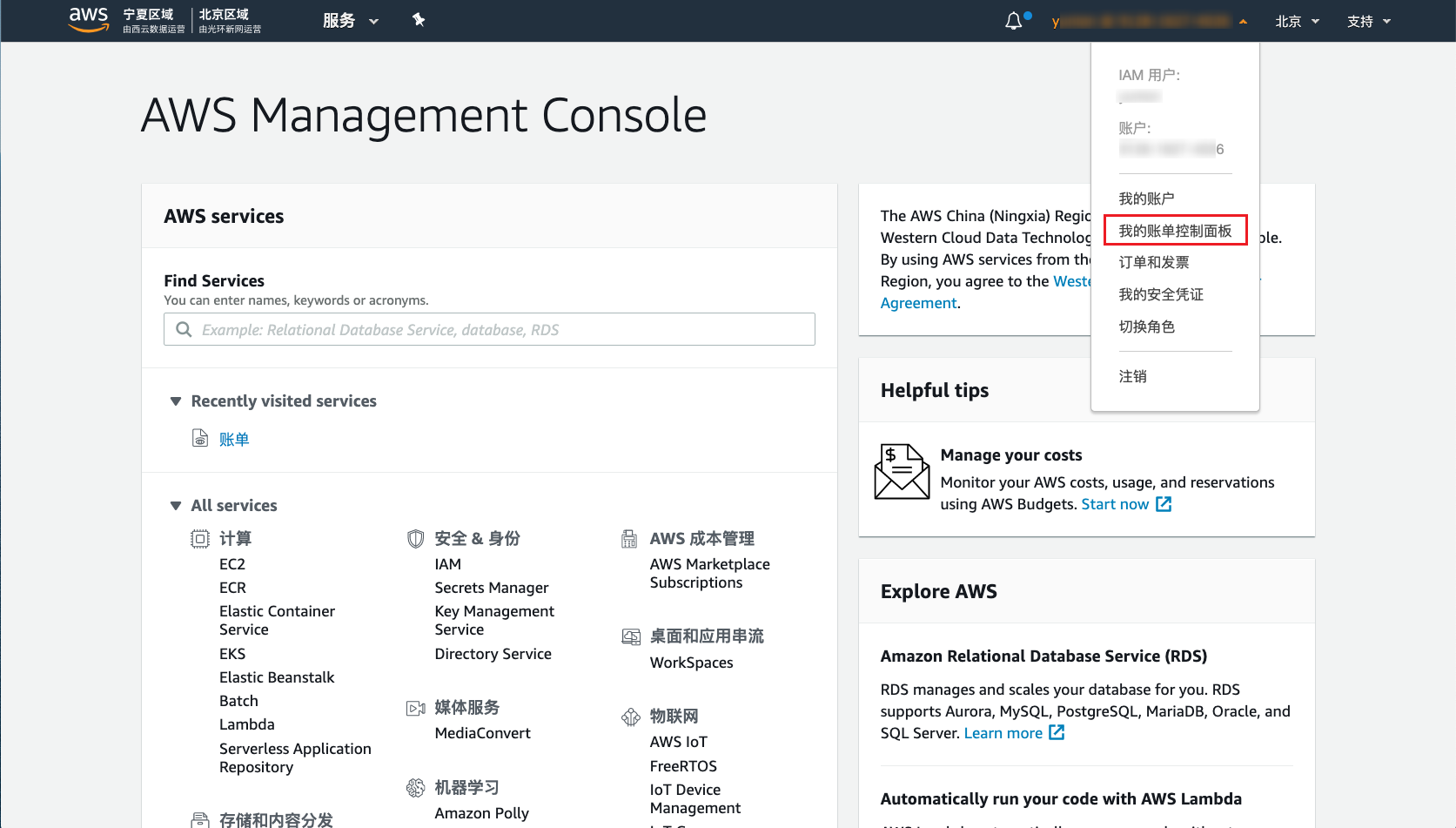Image resolution: width=1456 pixels, height=828 pixels.
Task: Click the 安全 & 身份 shield icon
Action: (415, 539)
